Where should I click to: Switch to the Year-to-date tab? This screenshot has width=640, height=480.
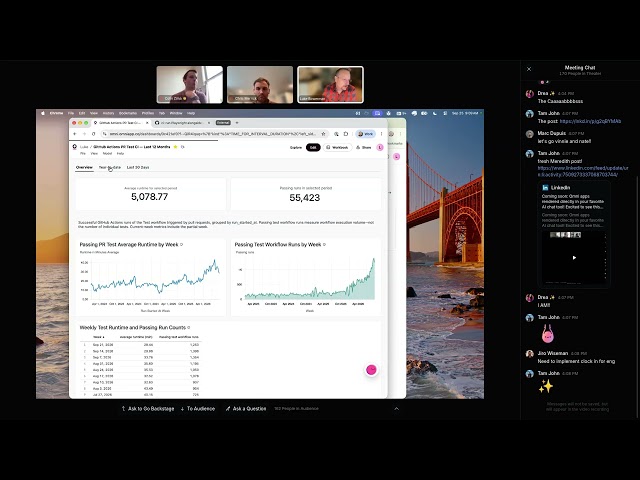point(109,167)
